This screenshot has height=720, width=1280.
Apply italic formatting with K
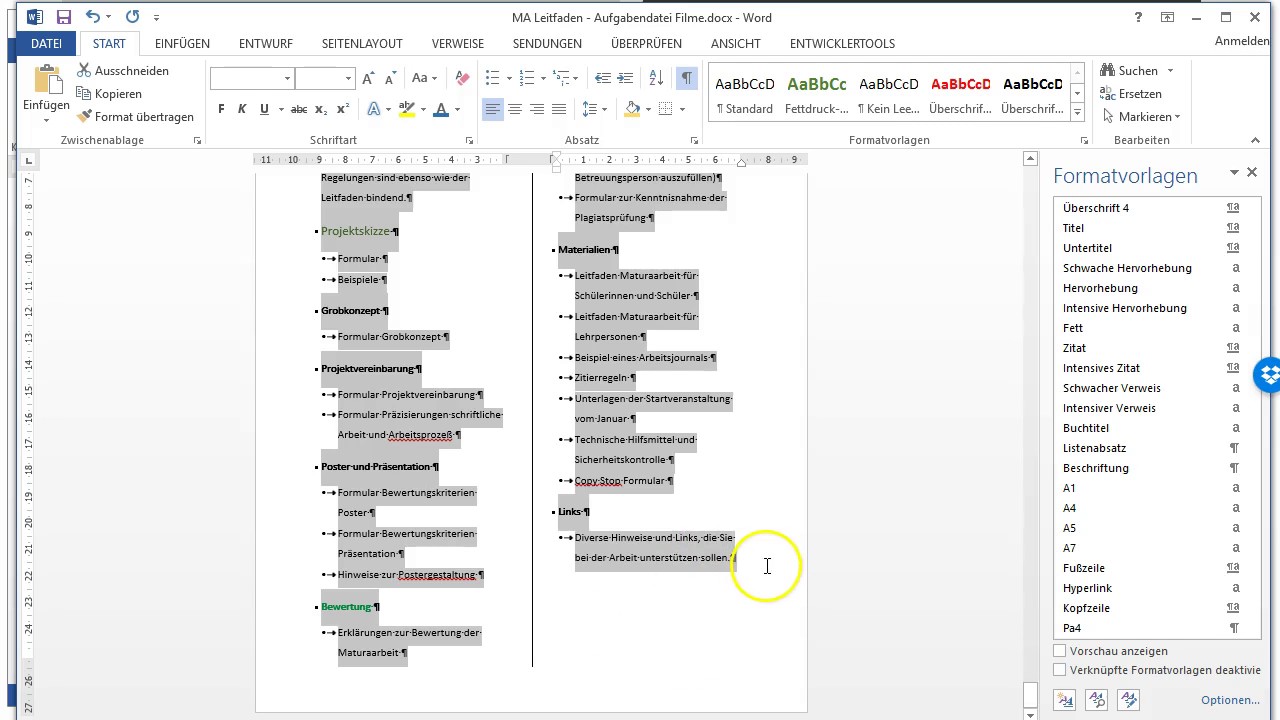[242, 109]
